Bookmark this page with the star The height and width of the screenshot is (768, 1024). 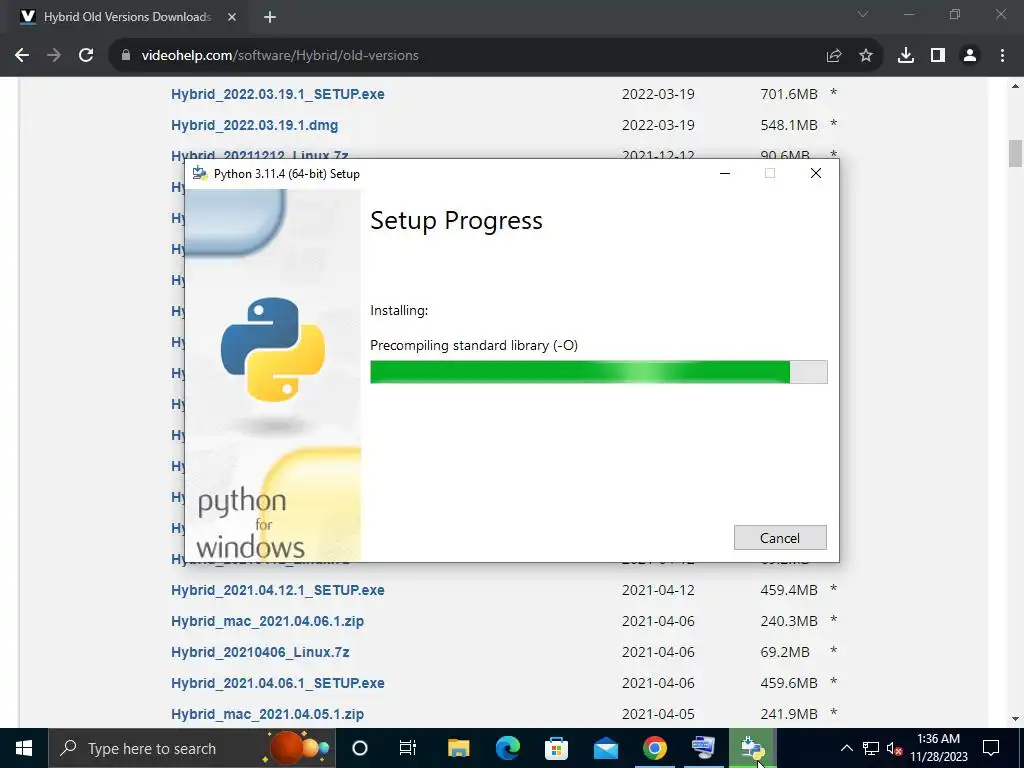tap(866, 56)
